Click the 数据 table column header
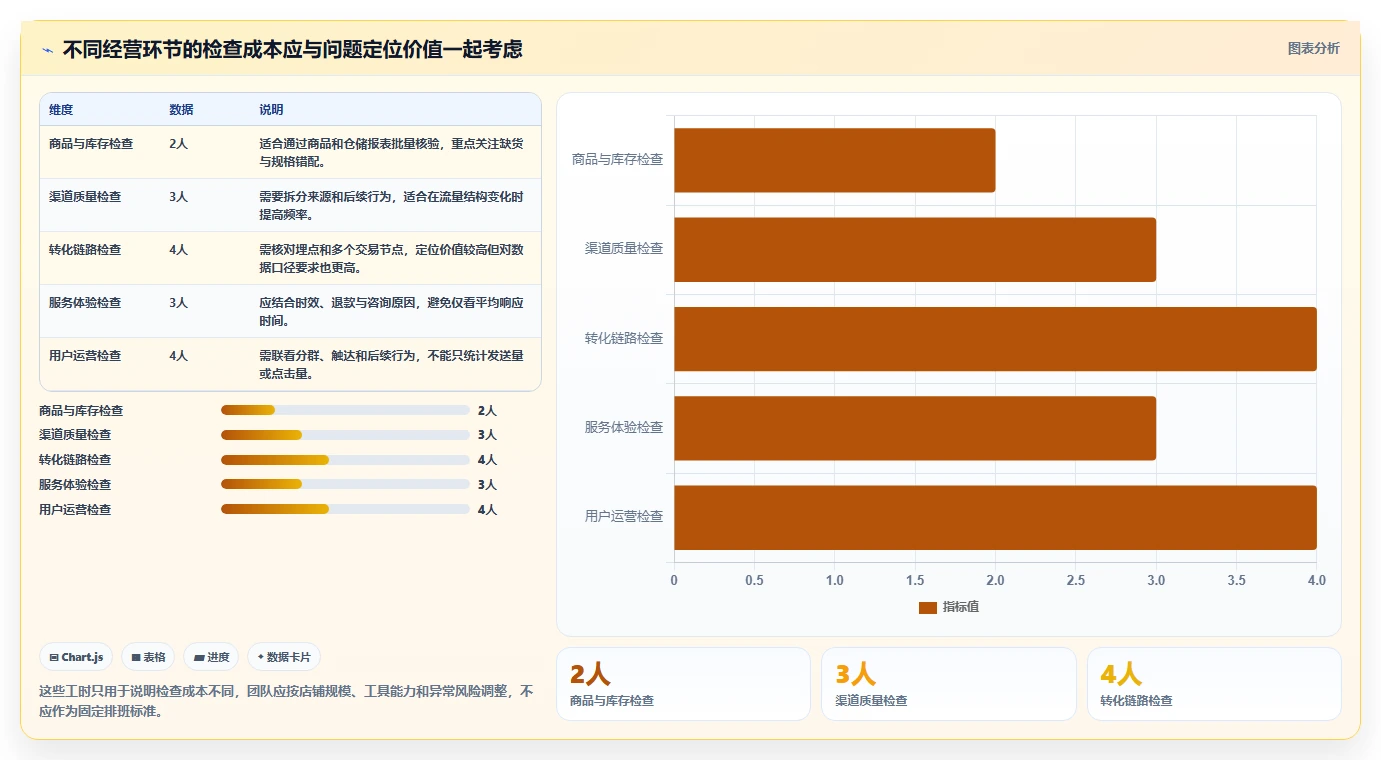The image size is (1381, 760). (x=181, y=110)
